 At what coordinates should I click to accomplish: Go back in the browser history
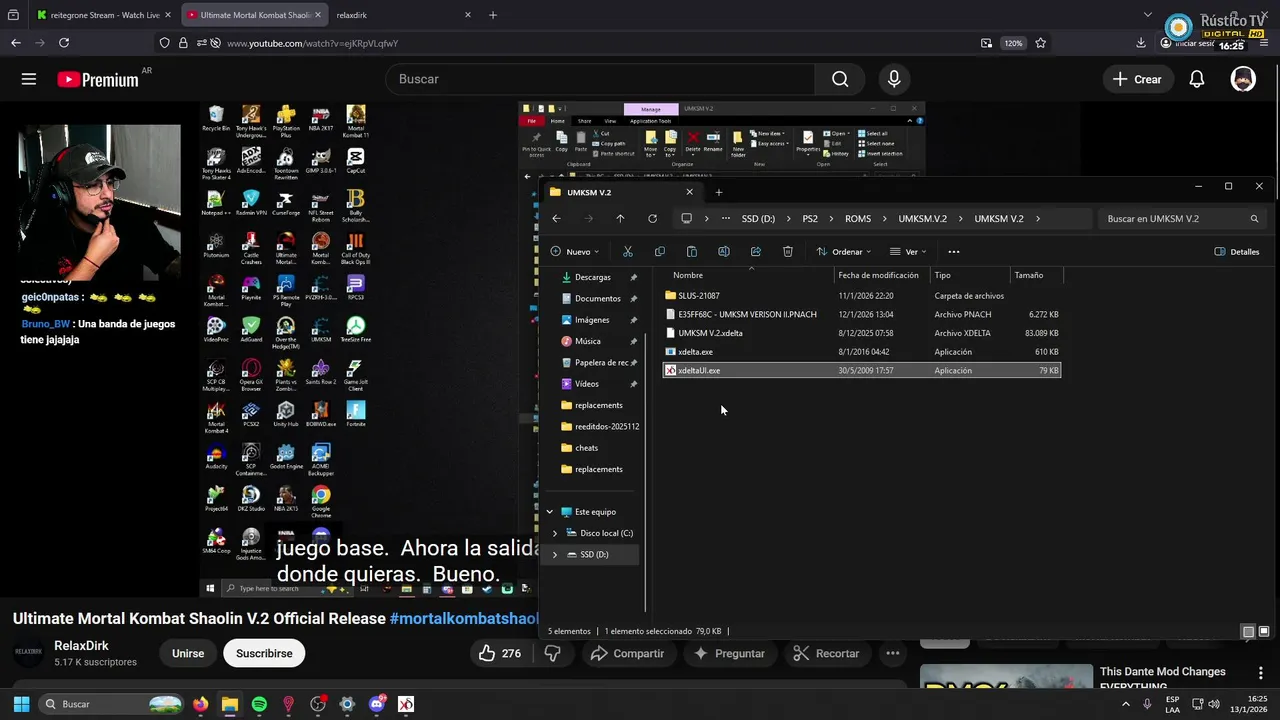click(15, 43)
